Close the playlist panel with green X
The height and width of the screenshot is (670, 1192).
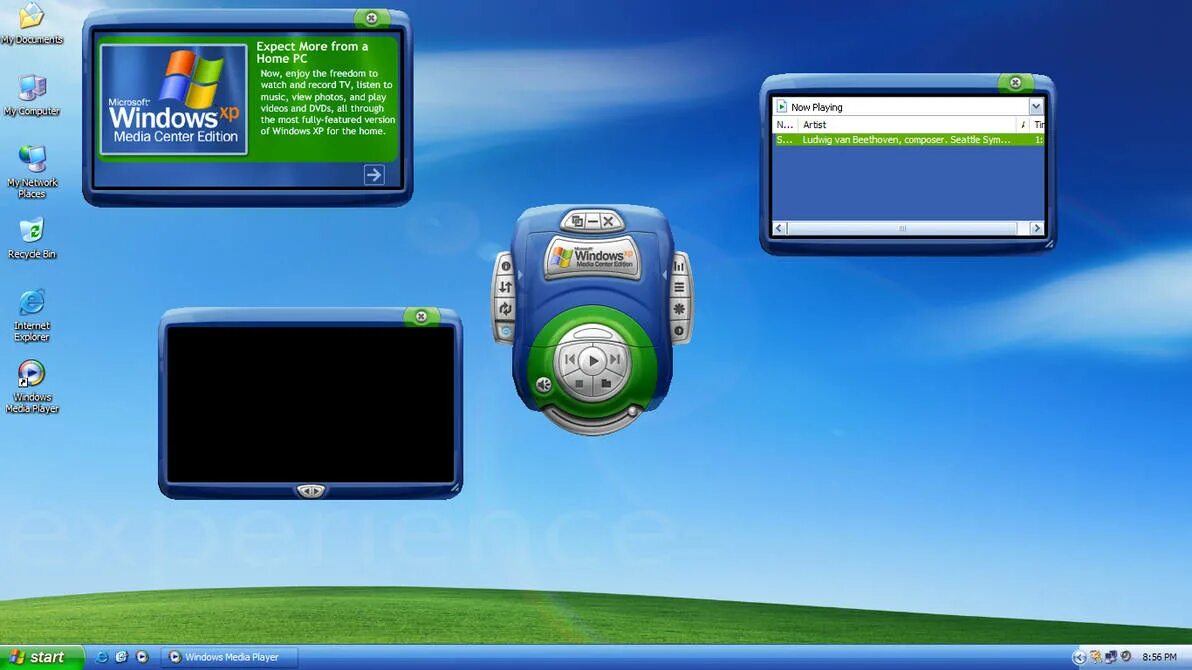[1015, 82]
